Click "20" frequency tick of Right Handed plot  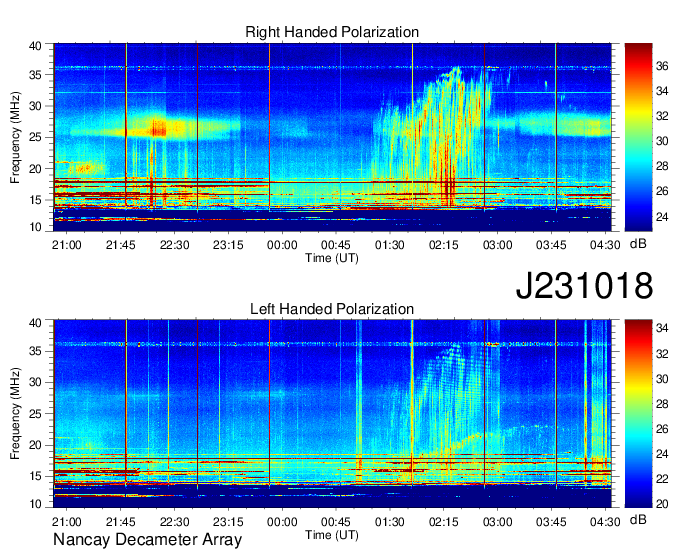pyautogui.click(x=36, y=169)
